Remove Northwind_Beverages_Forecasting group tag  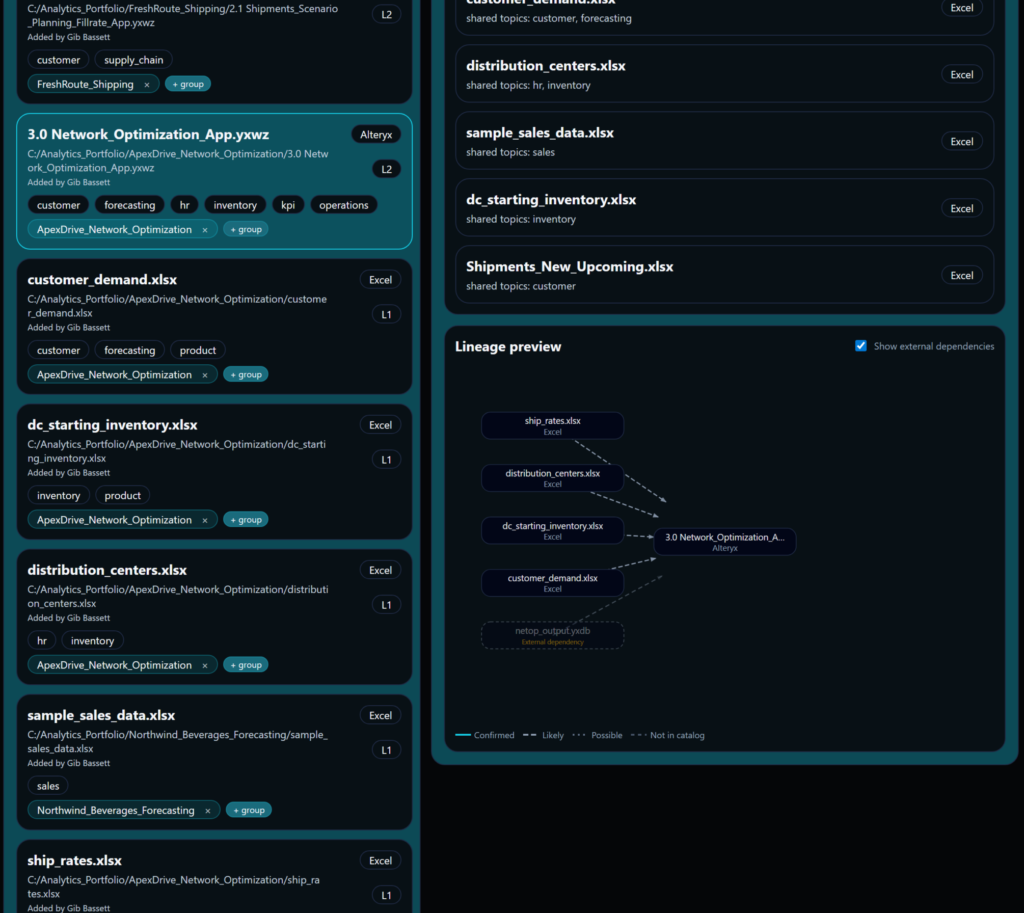pos(208,810)
